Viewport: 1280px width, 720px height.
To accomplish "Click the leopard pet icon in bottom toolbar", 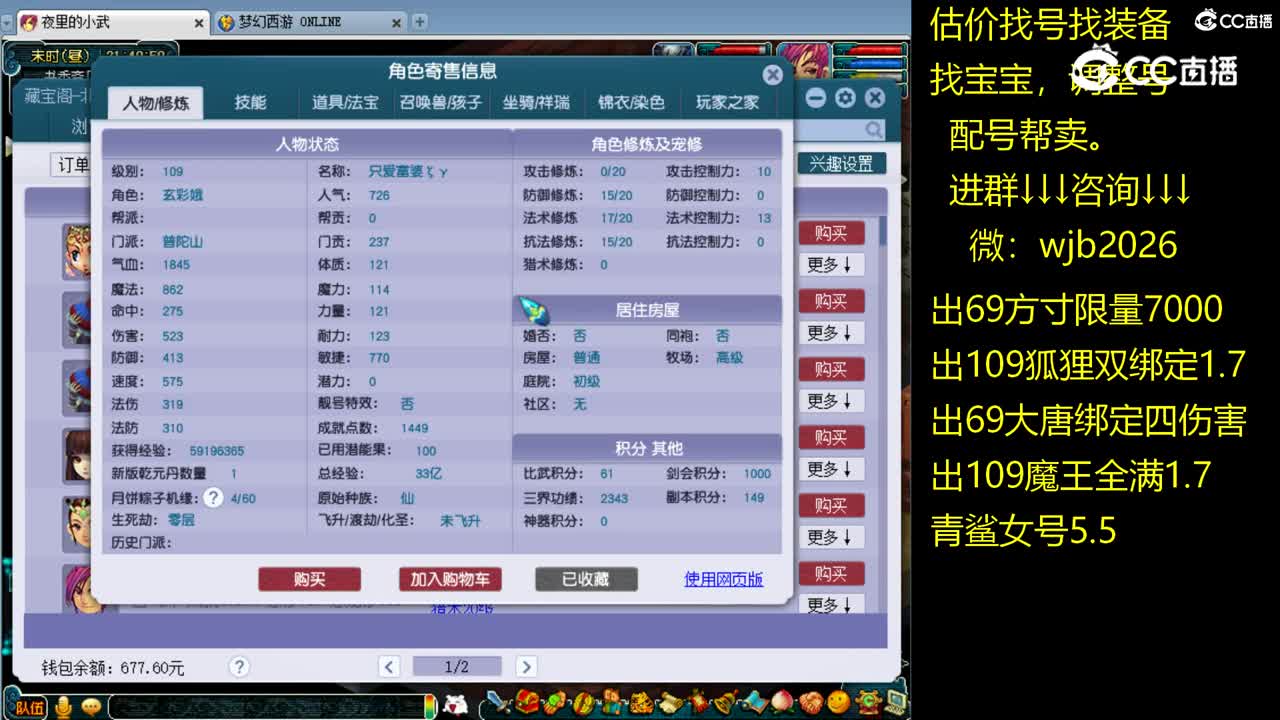I will pos(641,703).
